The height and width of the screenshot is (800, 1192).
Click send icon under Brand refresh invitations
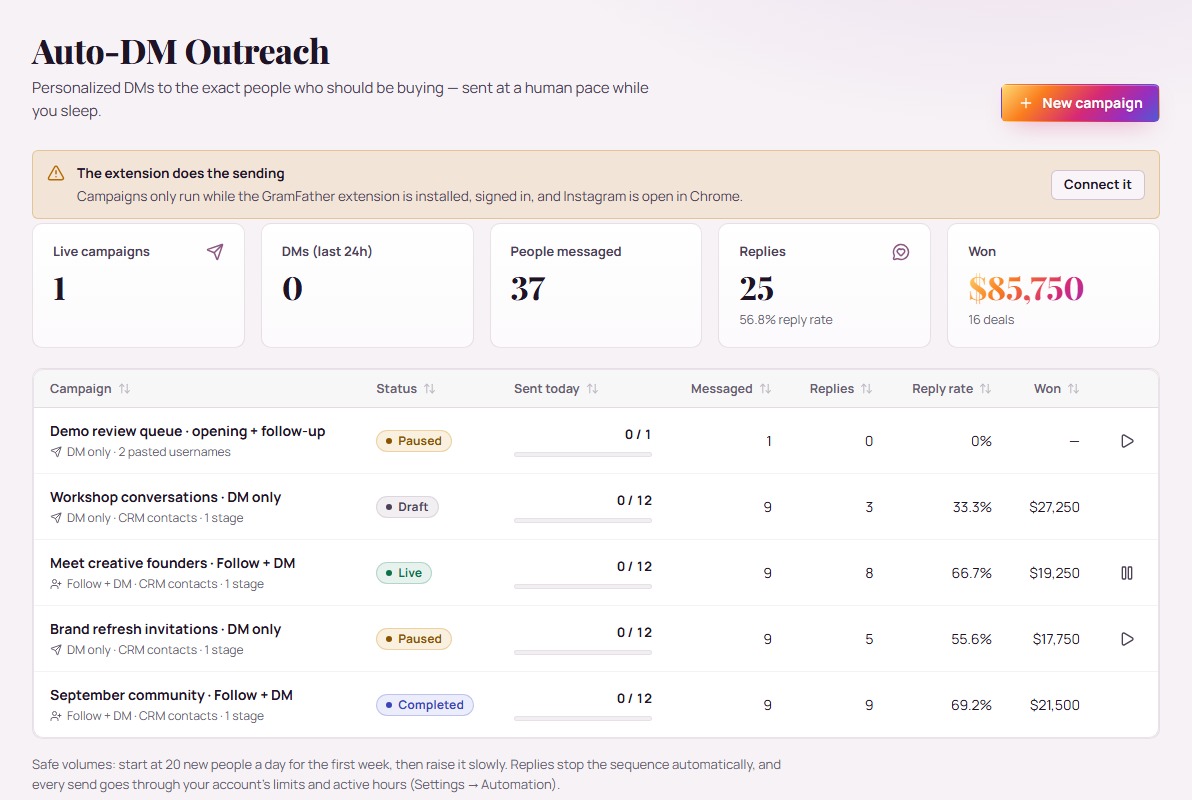(x=55, y=650)
